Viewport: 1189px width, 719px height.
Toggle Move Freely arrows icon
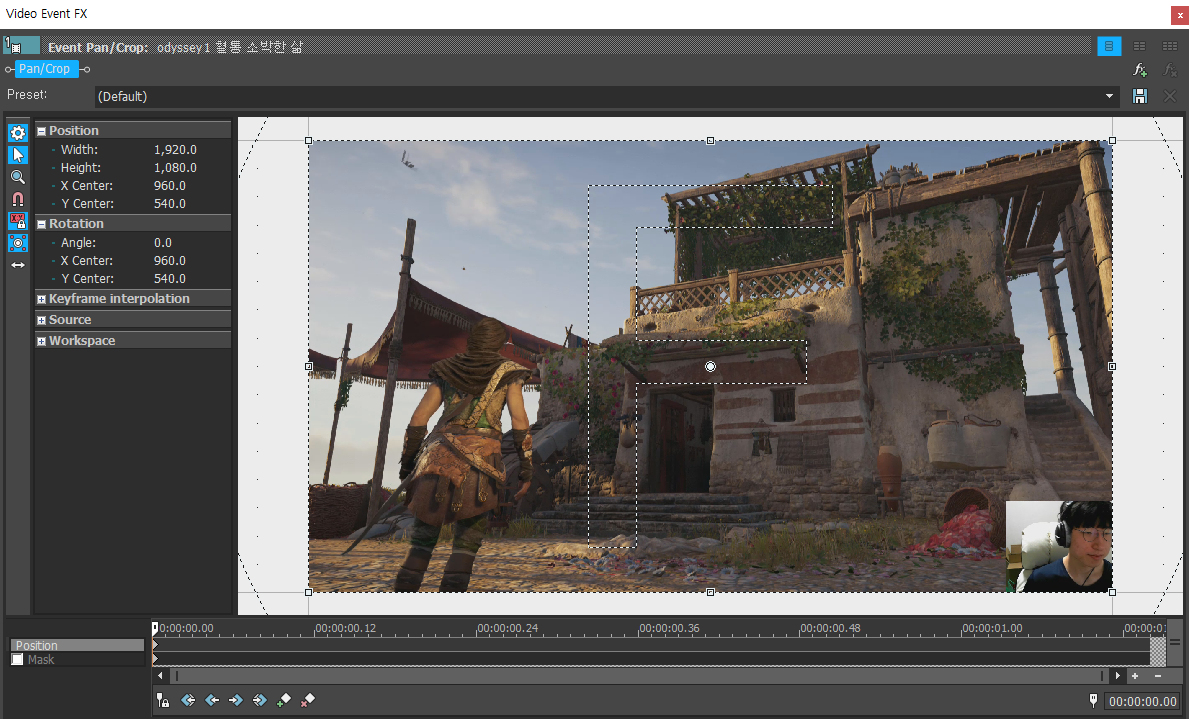[x=17, y=265]
